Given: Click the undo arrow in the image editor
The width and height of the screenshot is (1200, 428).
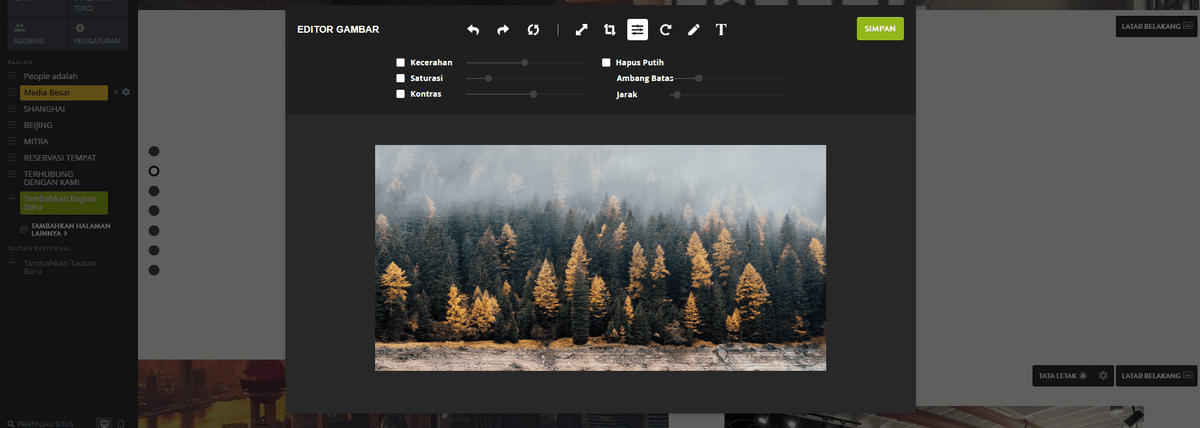Looking at the screenshot, I should click(x=473, y=30).
